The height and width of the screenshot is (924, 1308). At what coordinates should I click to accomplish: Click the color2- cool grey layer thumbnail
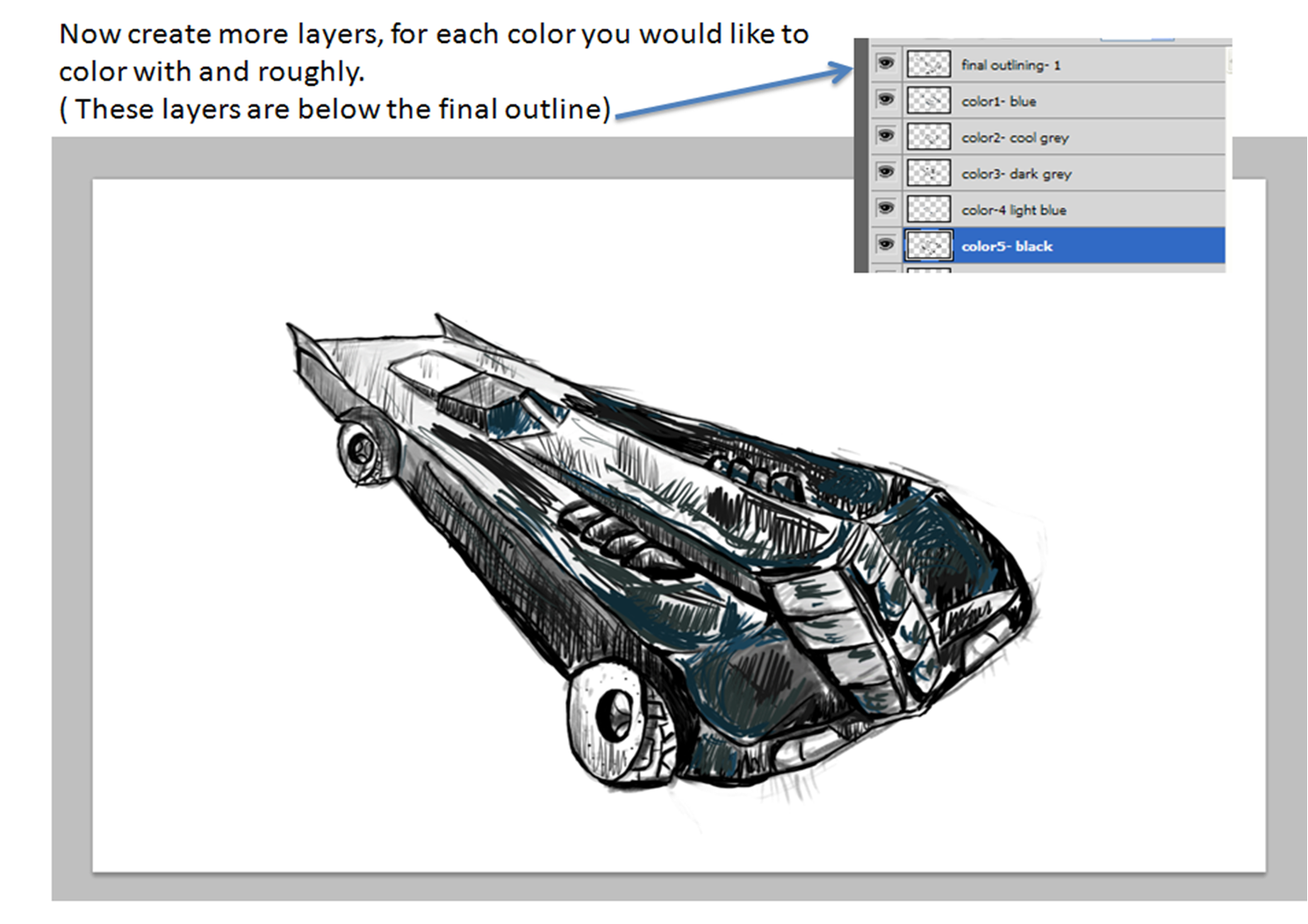pyautogui.click(x=928, y=137)
